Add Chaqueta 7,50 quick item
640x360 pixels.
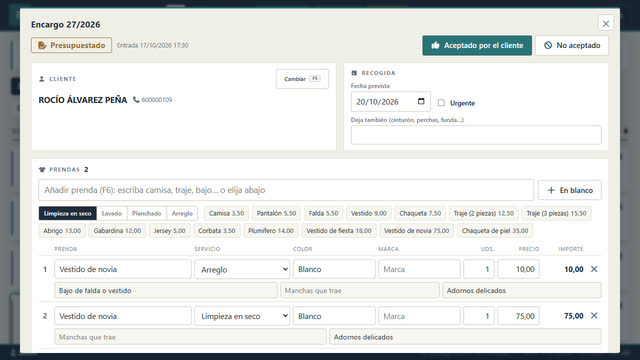tap(420, 213)
